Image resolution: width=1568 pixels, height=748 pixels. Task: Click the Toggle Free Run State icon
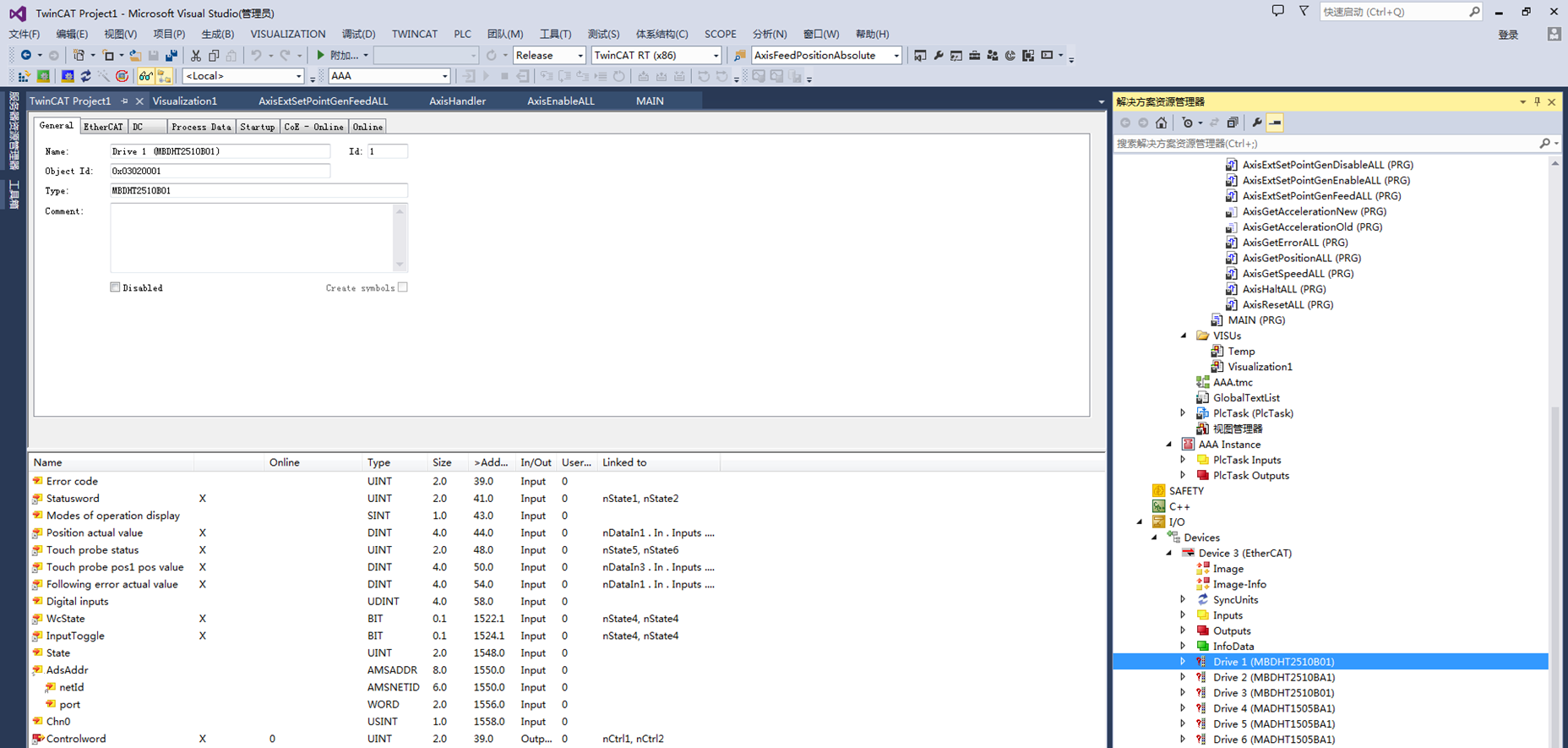coord(122,76)
